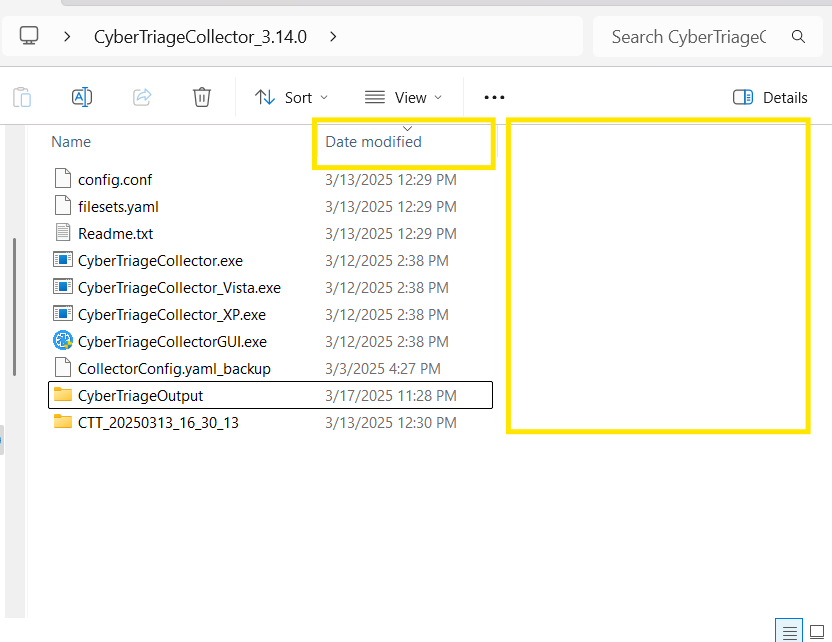
Task: Open the See more ellipsis menu
Action: pos(494,98)
